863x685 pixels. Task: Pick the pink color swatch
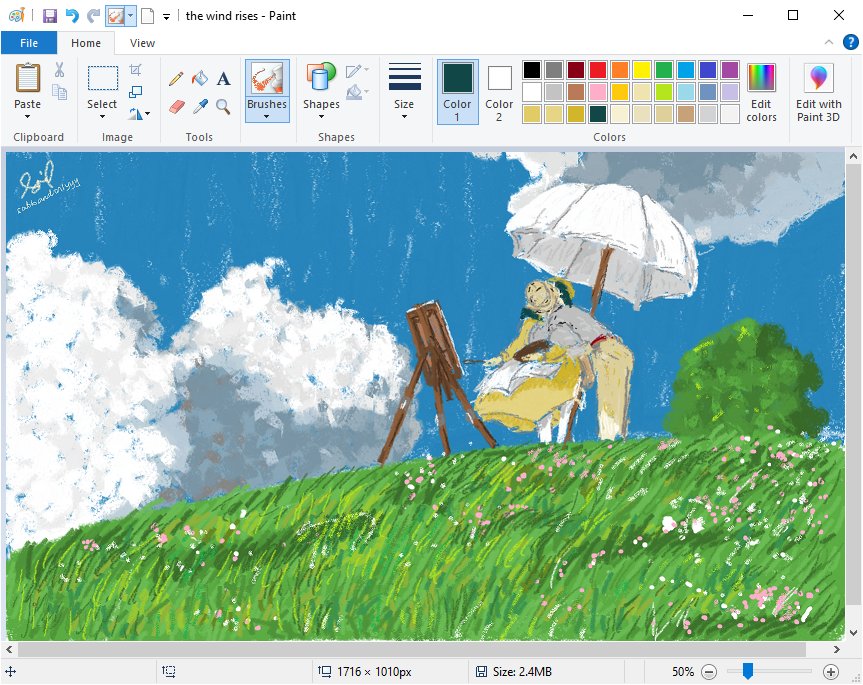point(598,92)
